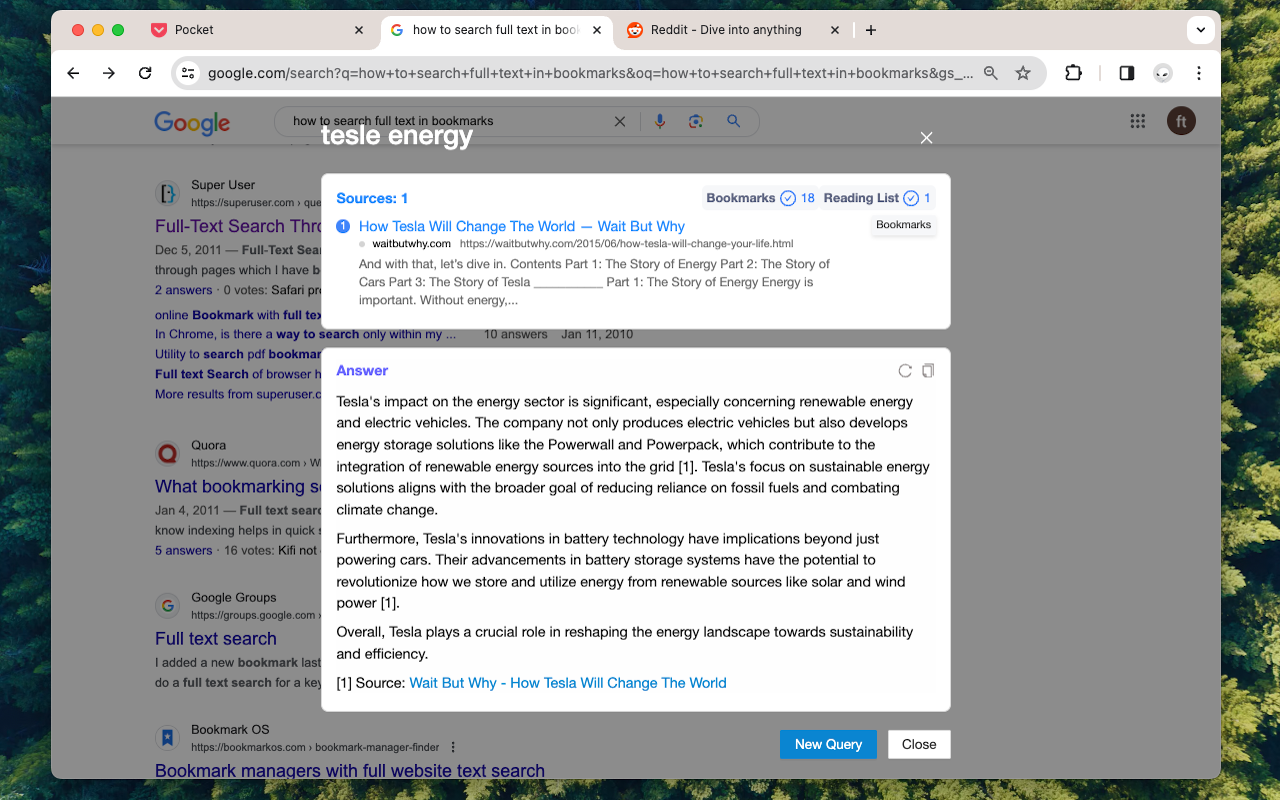This screenshot has height=800, width=1280.
Task: Close the Pocket tab
Action: pyautogui.click(x=359, y=30)
